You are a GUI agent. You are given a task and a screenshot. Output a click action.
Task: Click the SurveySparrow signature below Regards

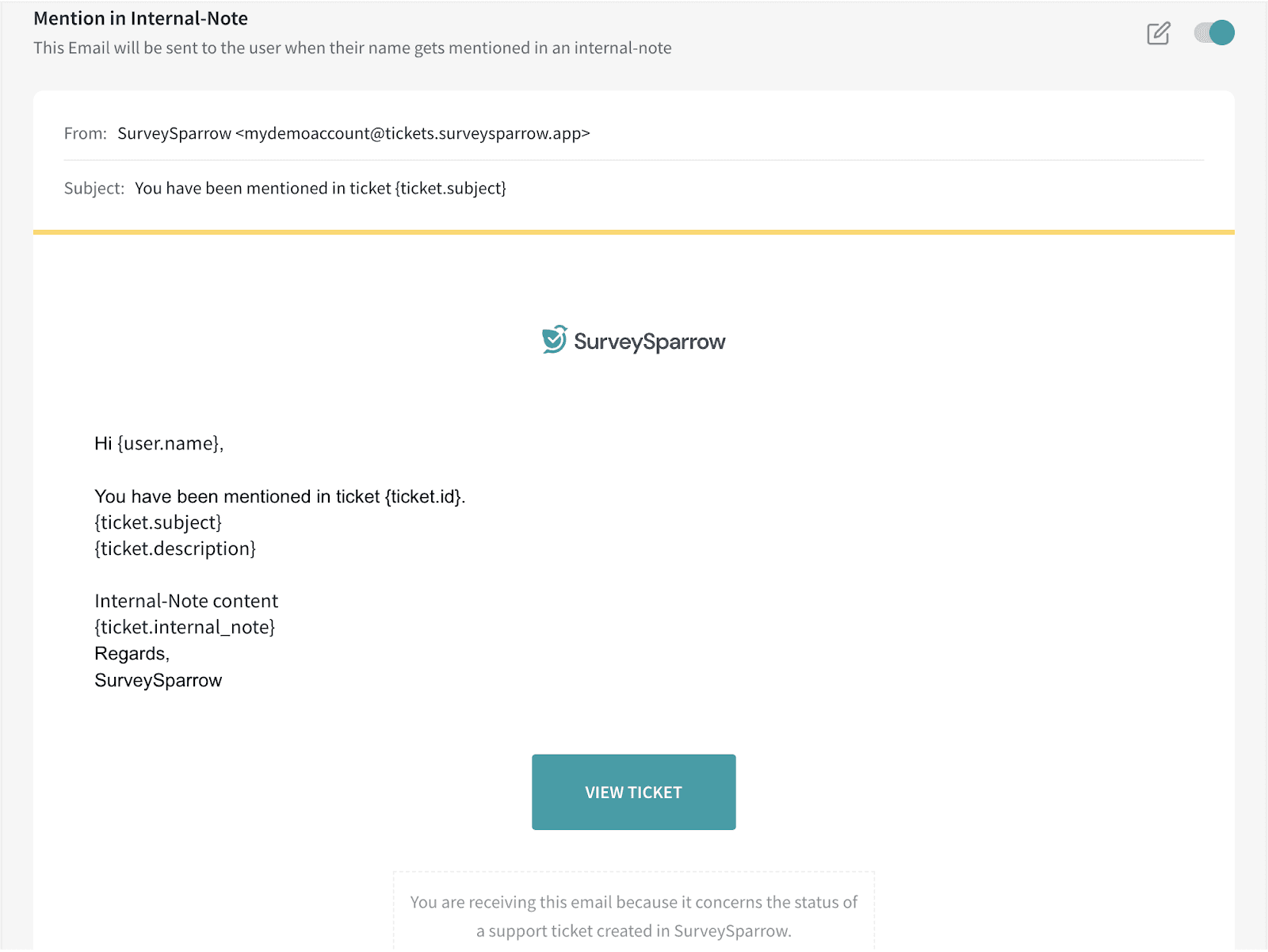coord(158,680)
